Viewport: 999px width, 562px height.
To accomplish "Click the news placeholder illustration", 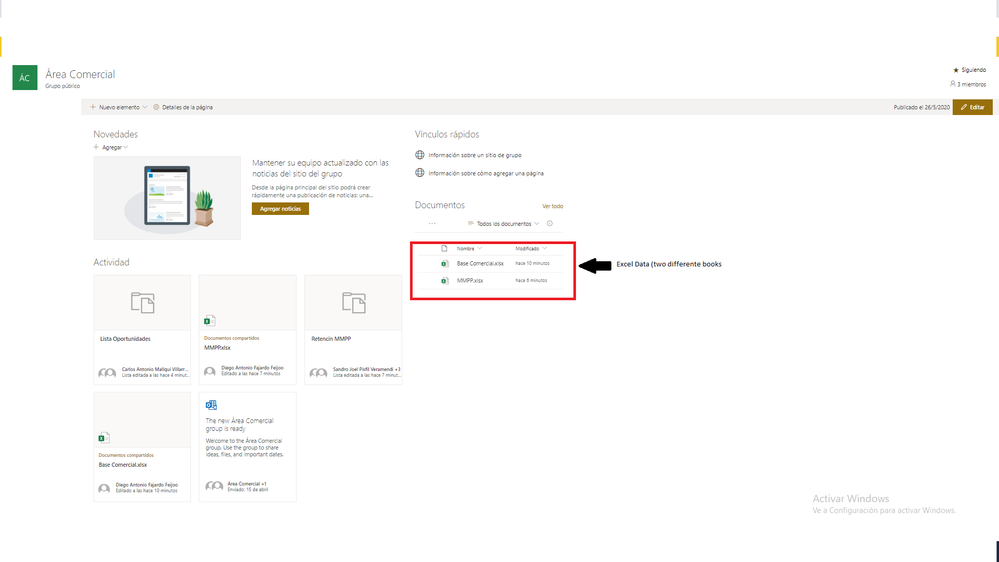I will (x=167, y=198).
